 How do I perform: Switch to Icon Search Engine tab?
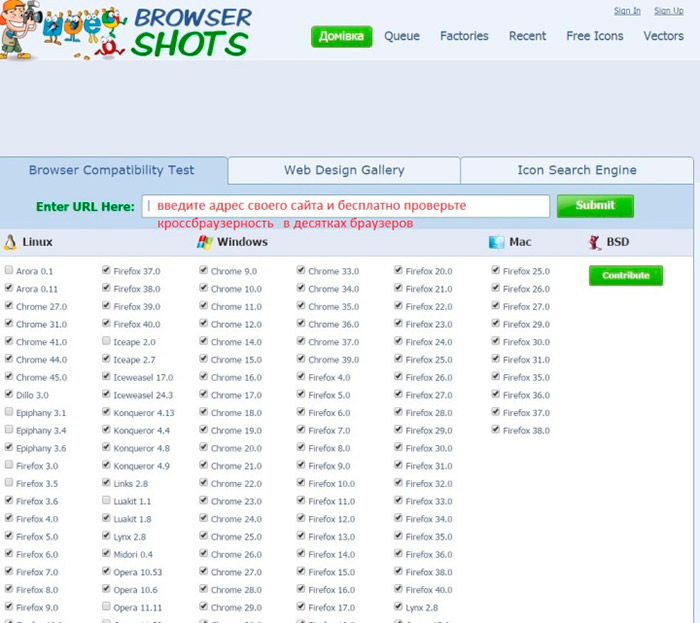coord(577,170)
